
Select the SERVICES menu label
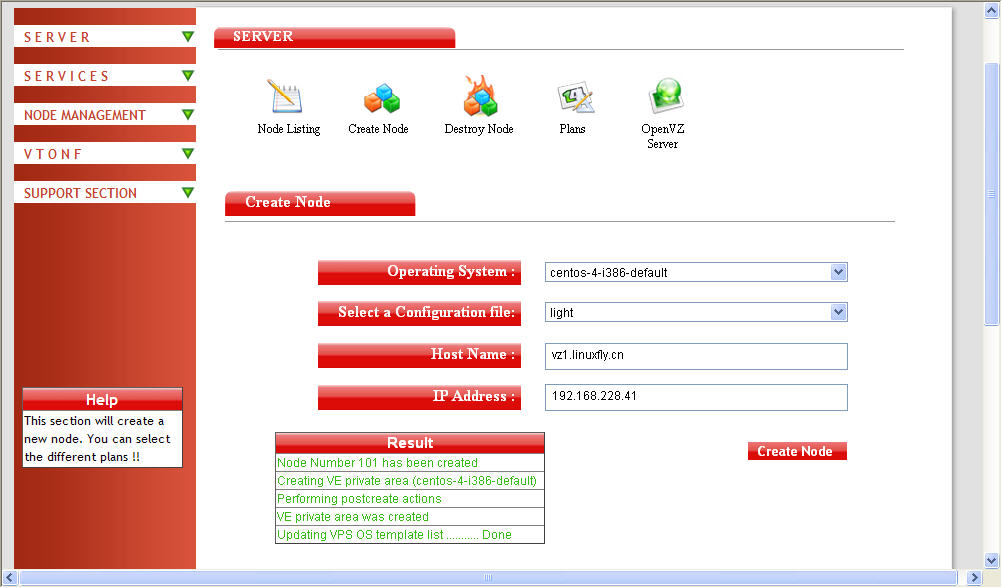click(x=67, y=76)
